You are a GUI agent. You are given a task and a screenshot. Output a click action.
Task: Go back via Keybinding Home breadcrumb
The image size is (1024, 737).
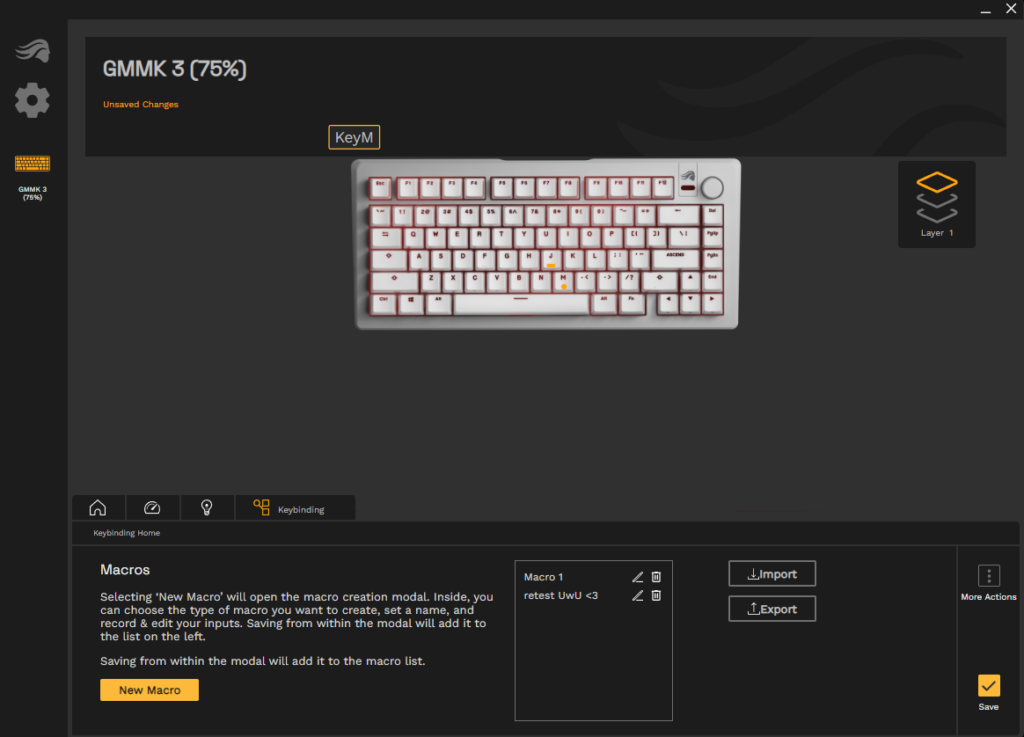click(127, 533)
